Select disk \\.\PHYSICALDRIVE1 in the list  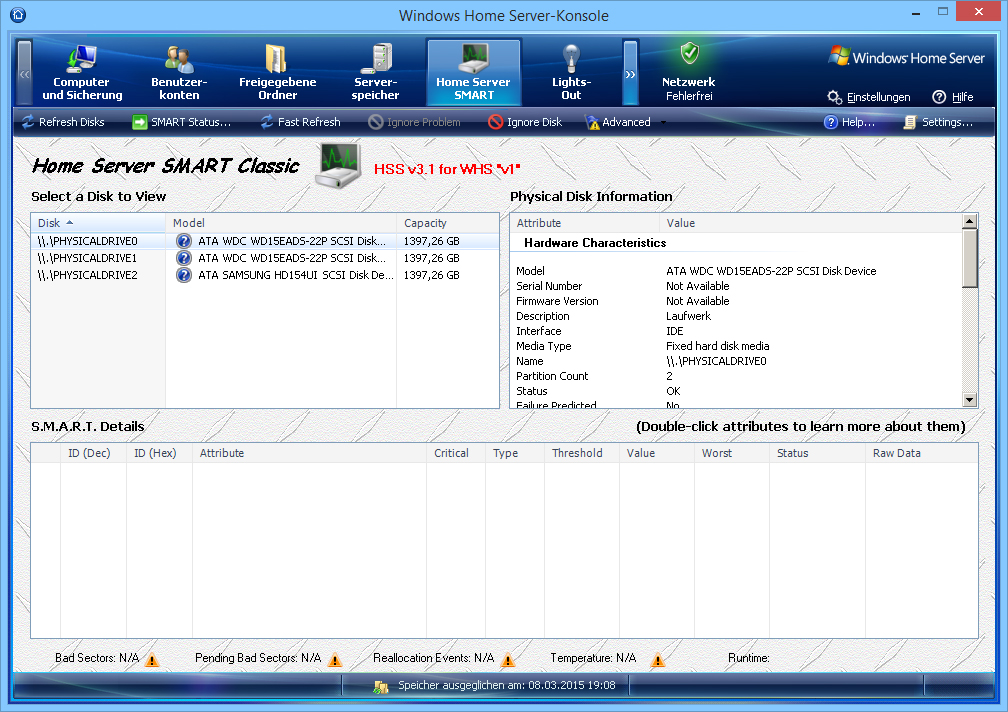265,258
